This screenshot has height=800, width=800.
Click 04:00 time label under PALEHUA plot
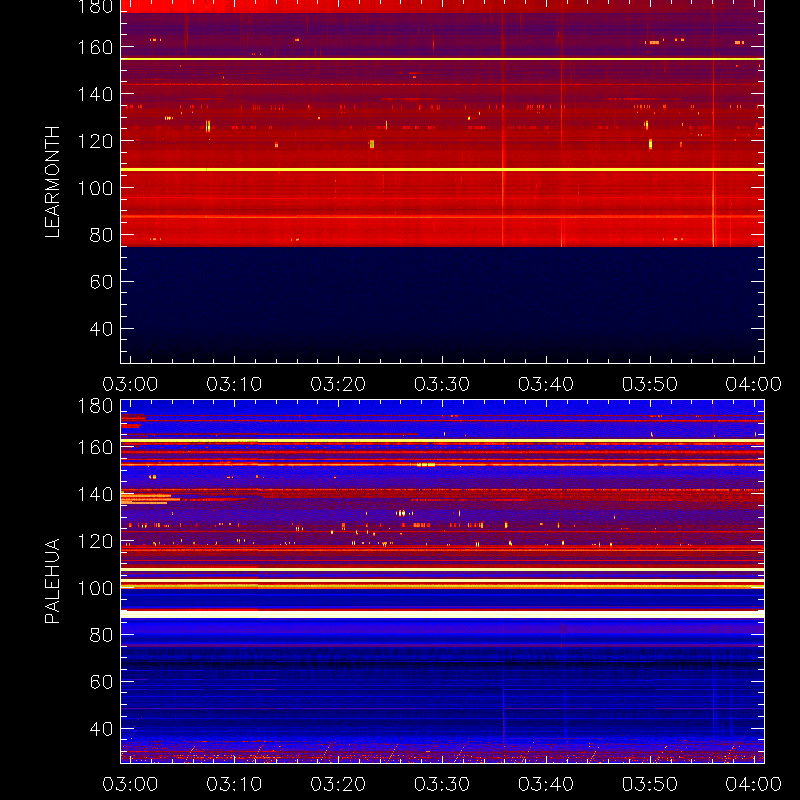click(754, 784)
